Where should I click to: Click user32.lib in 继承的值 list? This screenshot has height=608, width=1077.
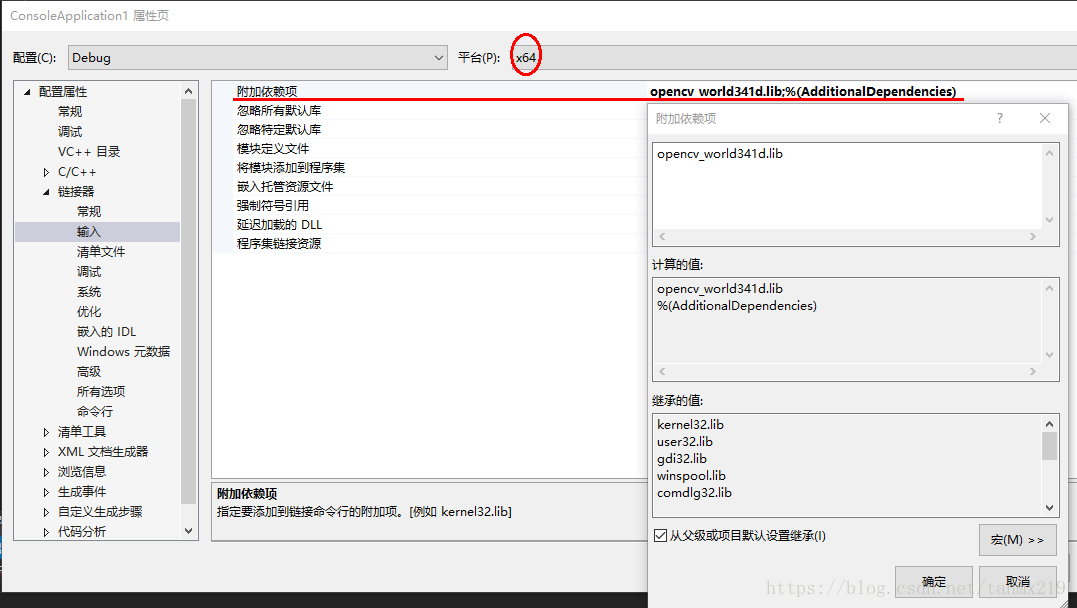685,442
